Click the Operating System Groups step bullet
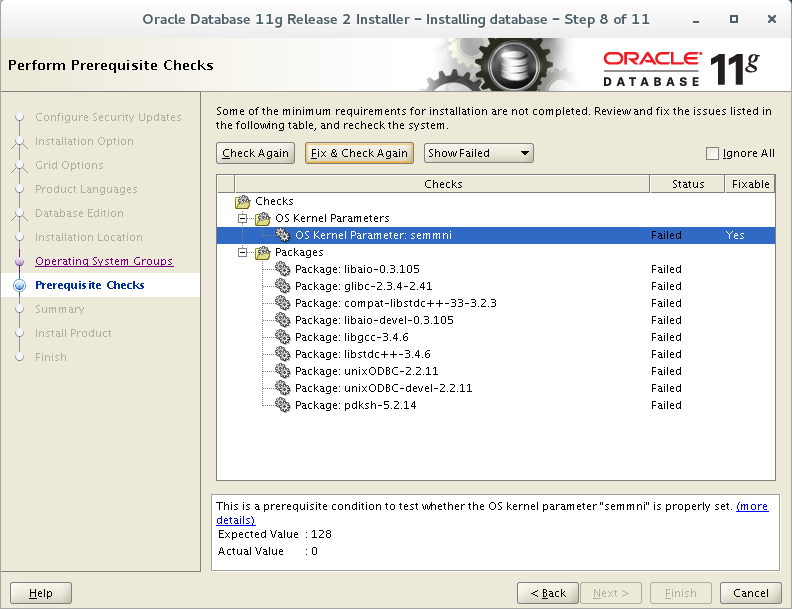This screenshot has height=609, width=792. [x=19, y=262]
